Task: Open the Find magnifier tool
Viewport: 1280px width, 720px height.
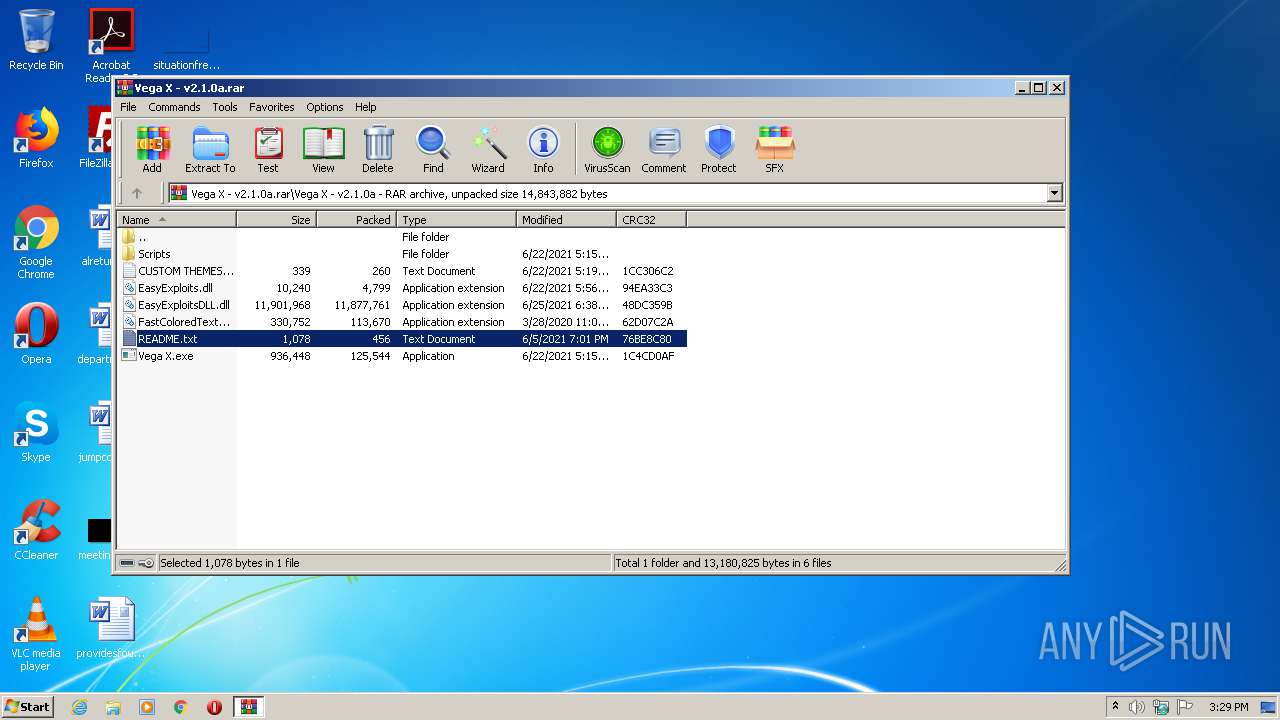Action: [433, 149]
